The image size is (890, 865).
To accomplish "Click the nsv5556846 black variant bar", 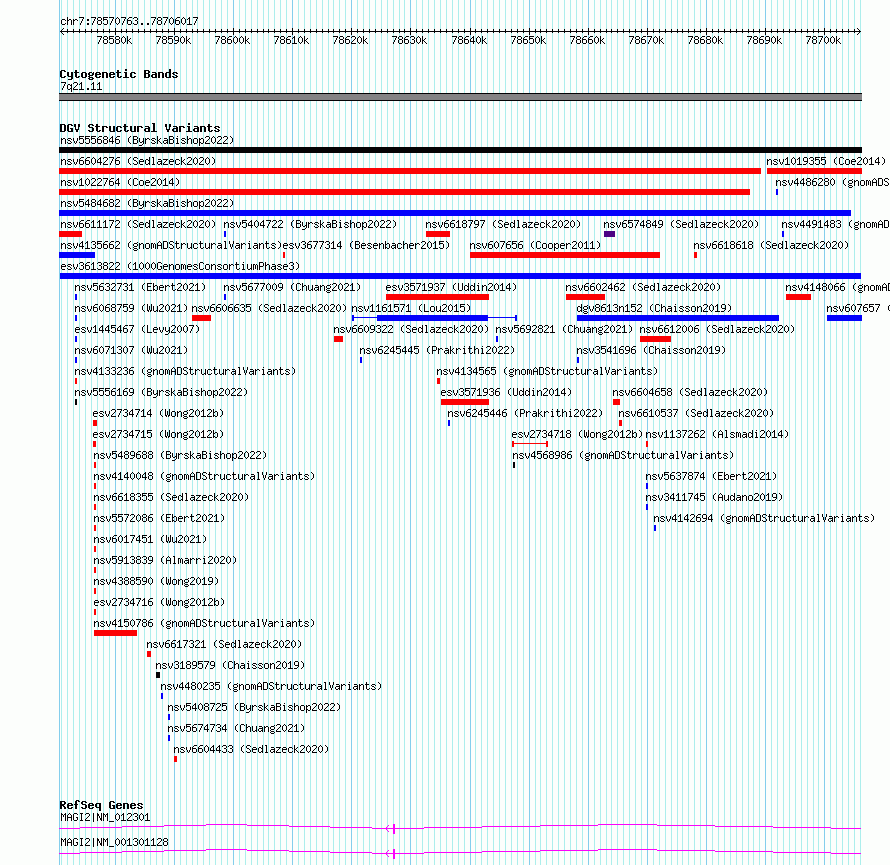I will tap(460, 150).
